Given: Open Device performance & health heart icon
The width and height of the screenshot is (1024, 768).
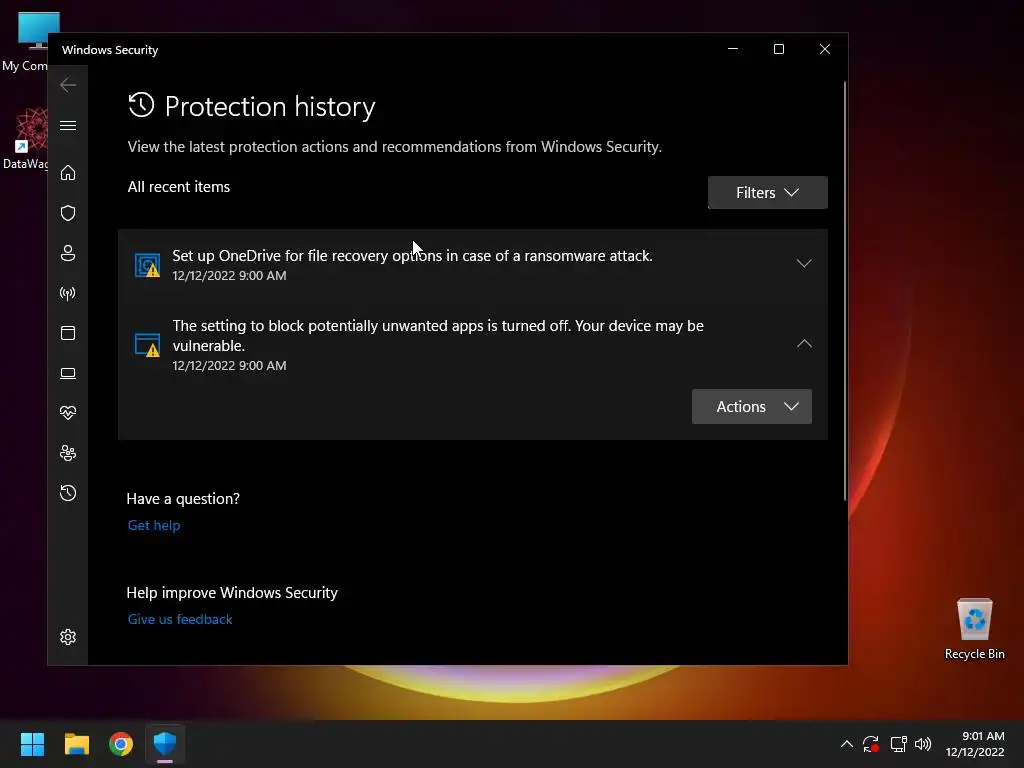Looking at the screenshot, I should pyautogui.click(x=68, y=413).
